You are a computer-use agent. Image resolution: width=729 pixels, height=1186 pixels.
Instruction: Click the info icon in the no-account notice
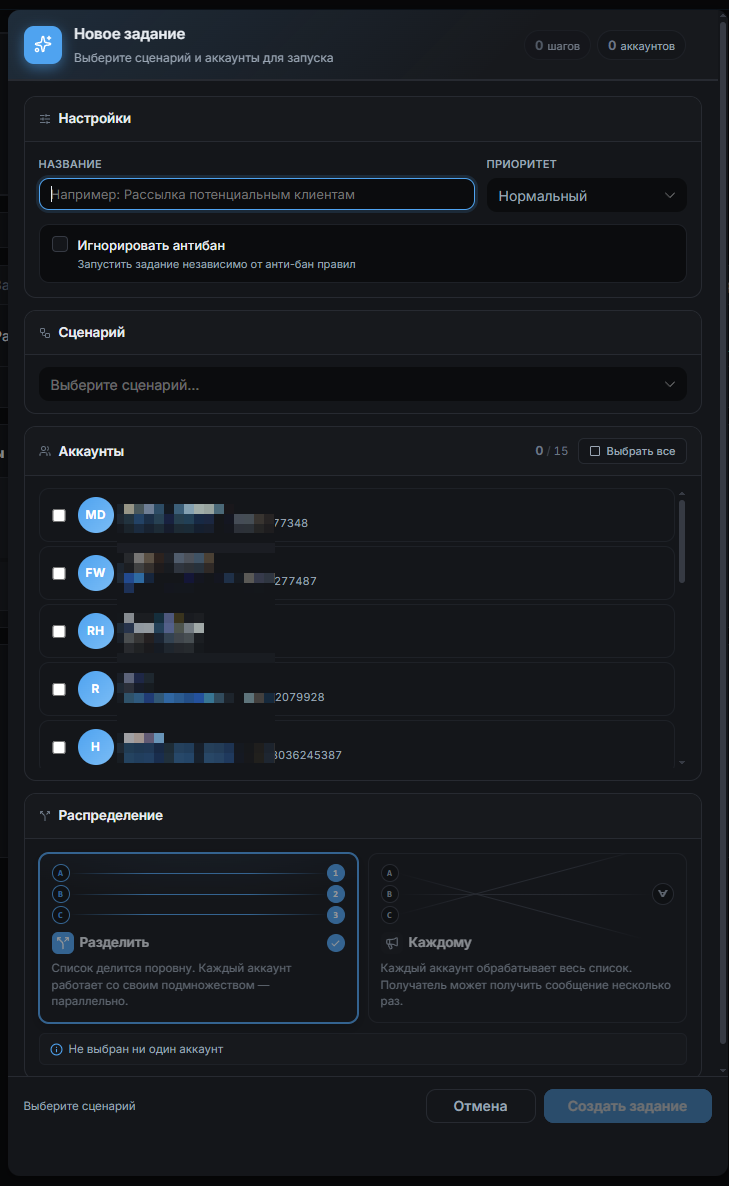56,1049
